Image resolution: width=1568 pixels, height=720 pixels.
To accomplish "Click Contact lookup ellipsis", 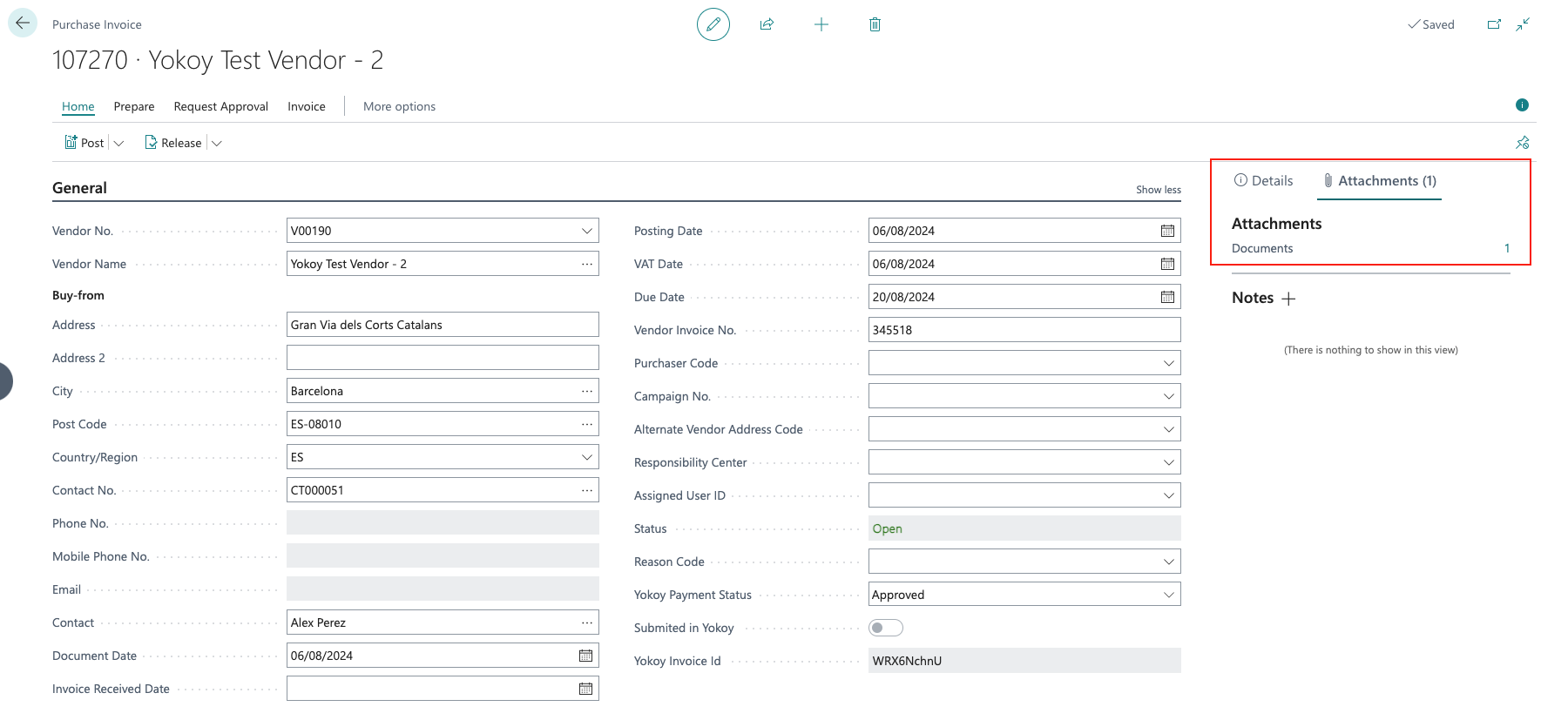I will pyautogui.click(x=587, y=622).
